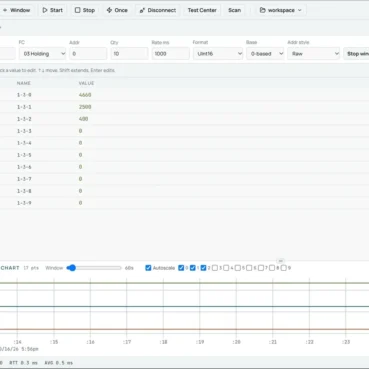369x369 pixels.
Task: Toggle the Autoscale checkbox
Action: 148,268
